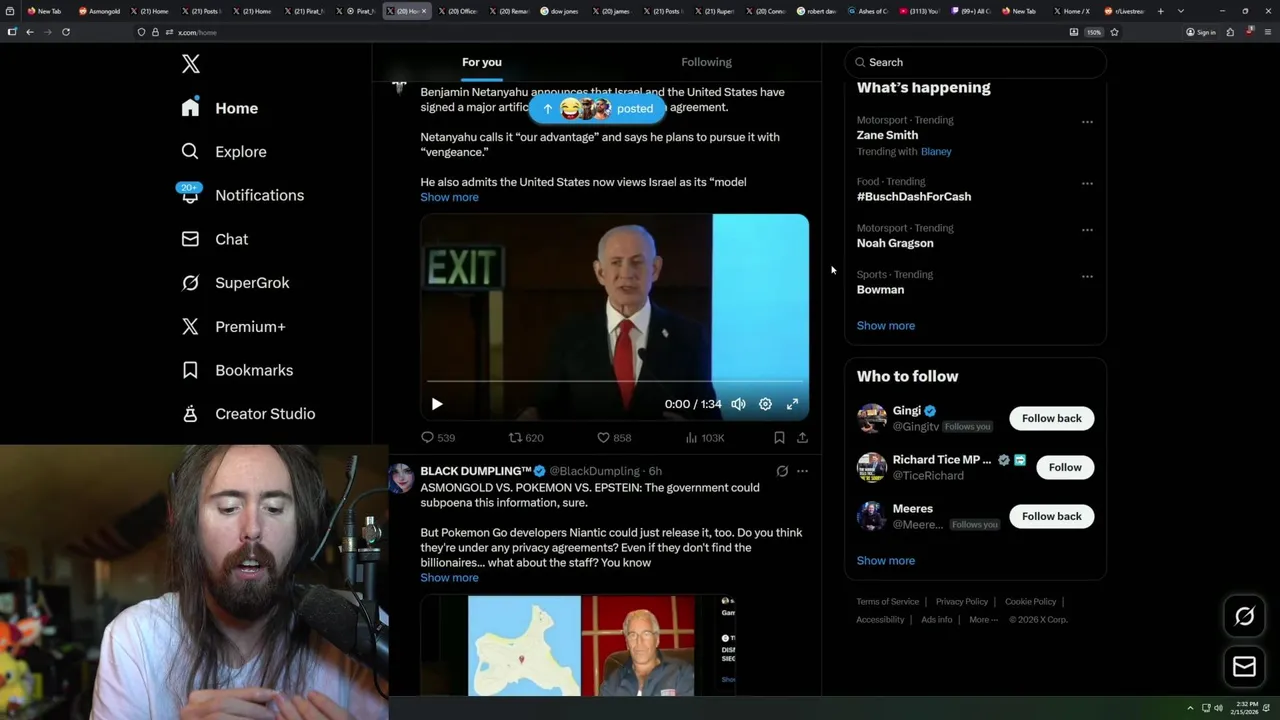Follow back Gingi
This screenshot has width=1280, height=720.
[1052, 418]
